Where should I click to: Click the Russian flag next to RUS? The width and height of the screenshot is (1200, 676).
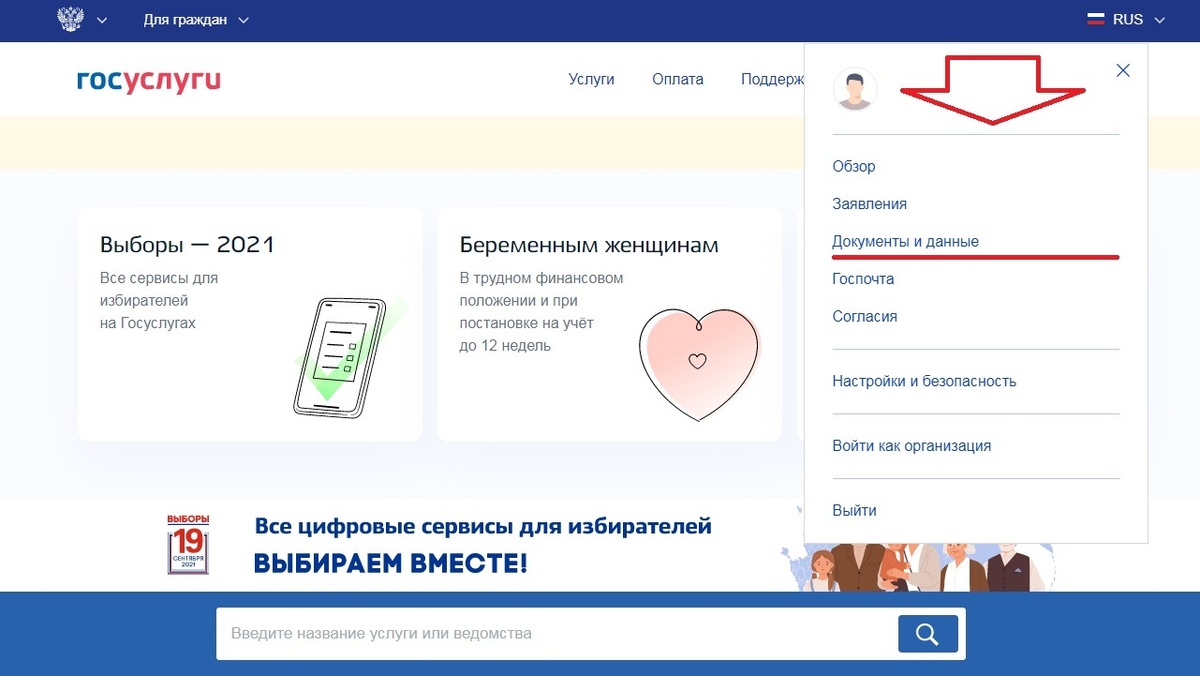coord(1097,17)
